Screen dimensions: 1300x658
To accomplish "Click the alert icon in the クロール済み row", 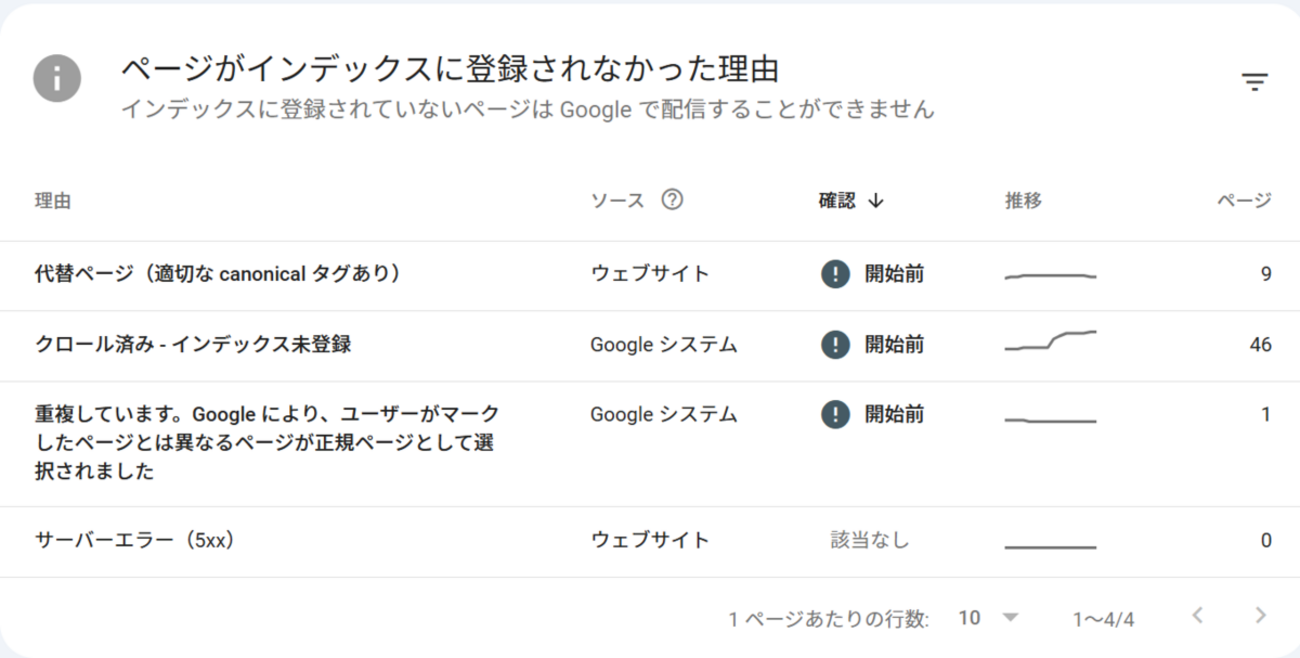I will pyautogui.click(x=835, y=345).
